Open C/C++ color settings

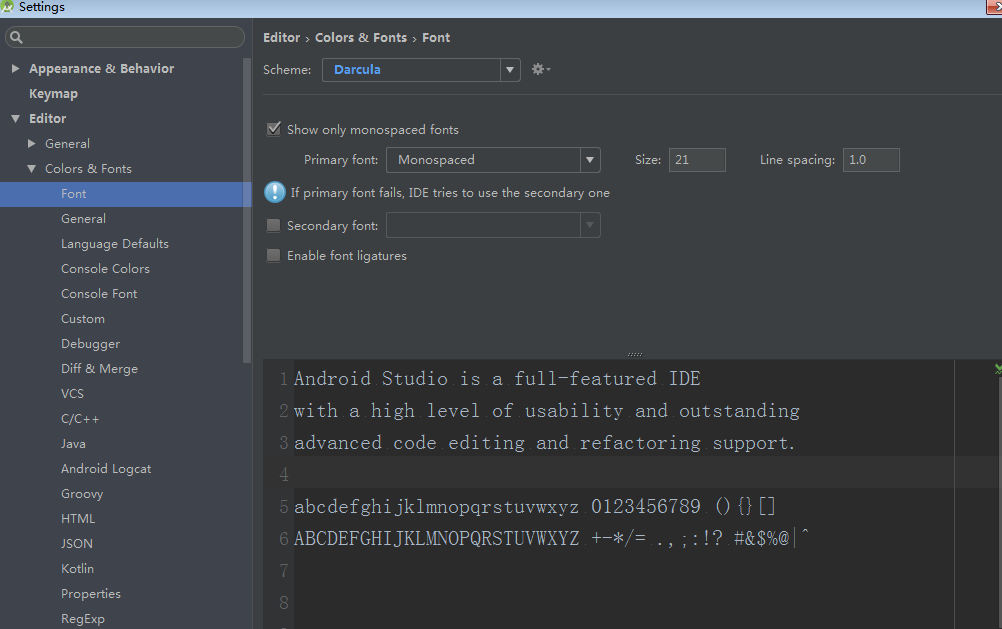80,419
